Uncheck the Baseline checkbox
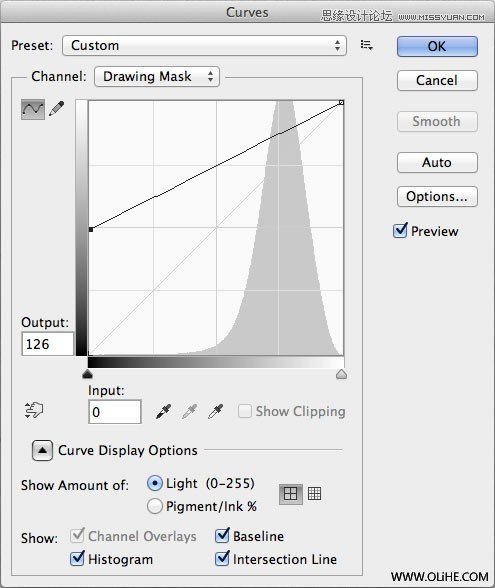This screenshot has height=588, width=495. pyautogui.click(x=222, y=536)
